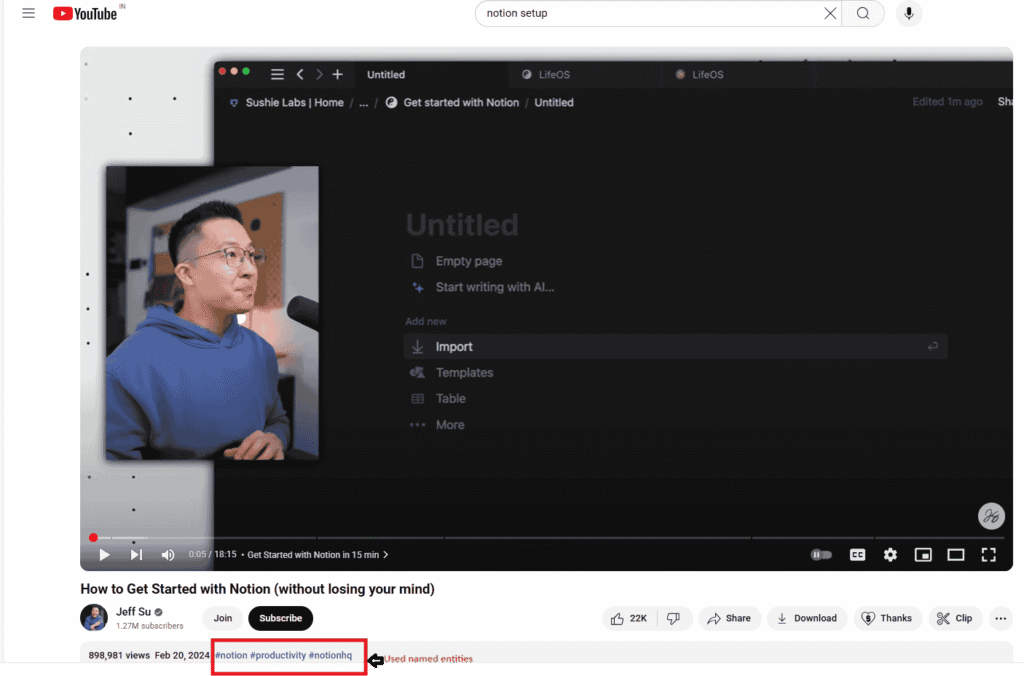Run search with magnifying glass button
Screen dimensions: 1024x676
863,13
